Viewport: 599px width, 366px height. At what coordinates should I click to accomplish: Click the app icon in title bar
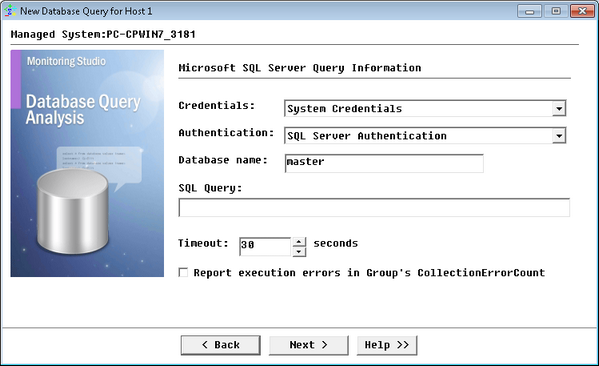pyautogui.click(x=10, y=11)
